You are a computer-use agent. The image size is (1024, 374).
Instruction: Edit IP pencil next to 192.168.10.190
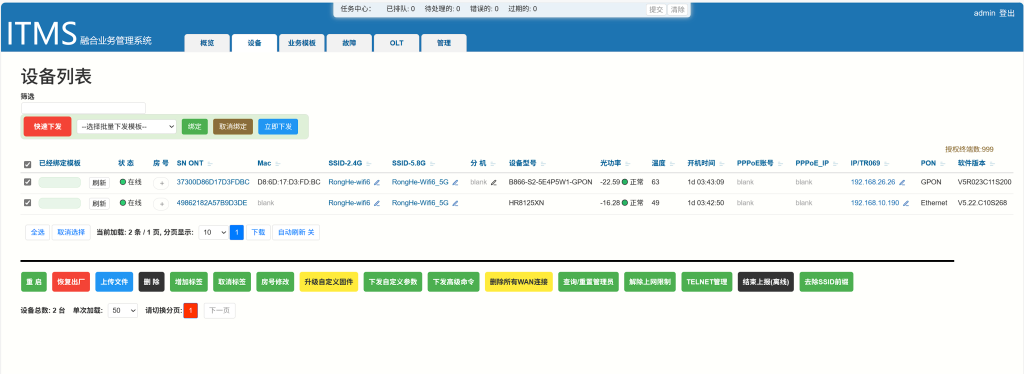click(x=905, y=203)
